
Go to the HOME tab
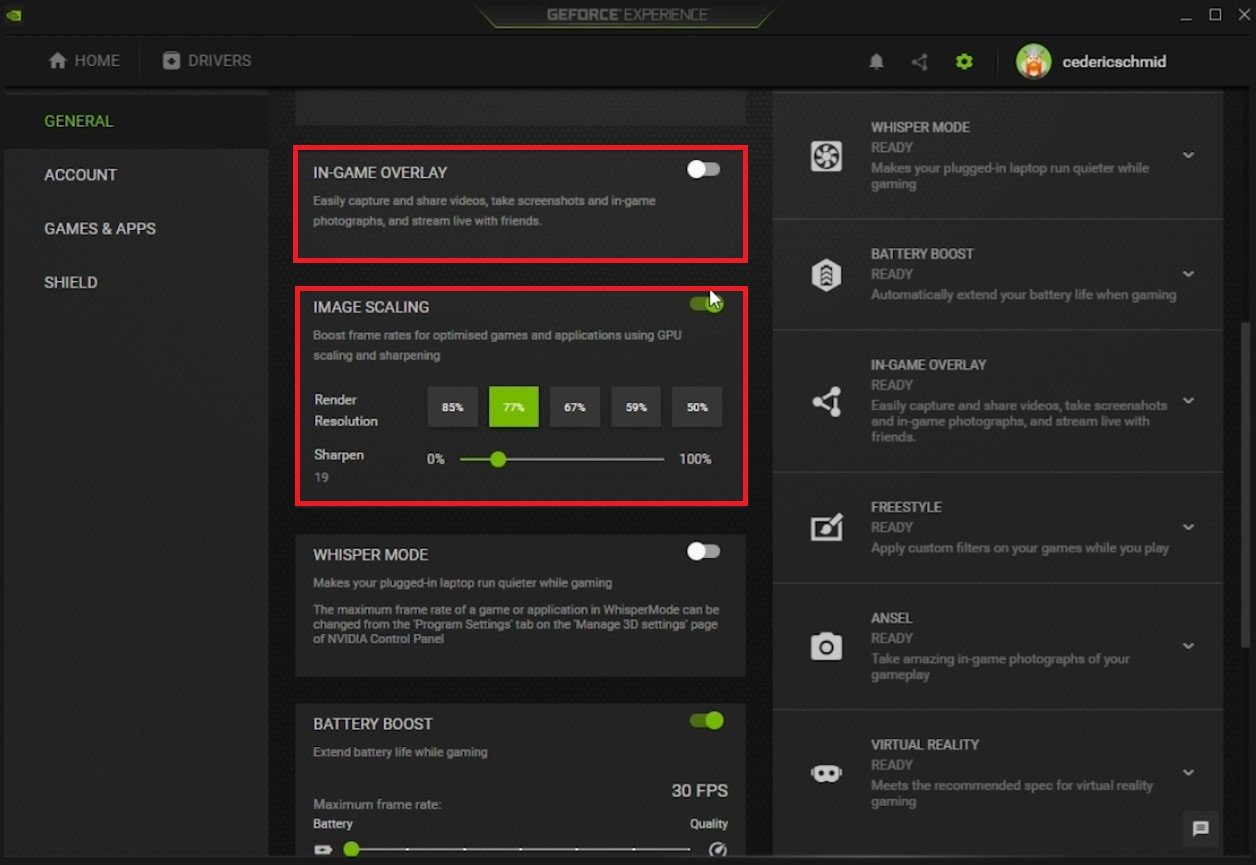pyautogui.click(x=84, y=61)
